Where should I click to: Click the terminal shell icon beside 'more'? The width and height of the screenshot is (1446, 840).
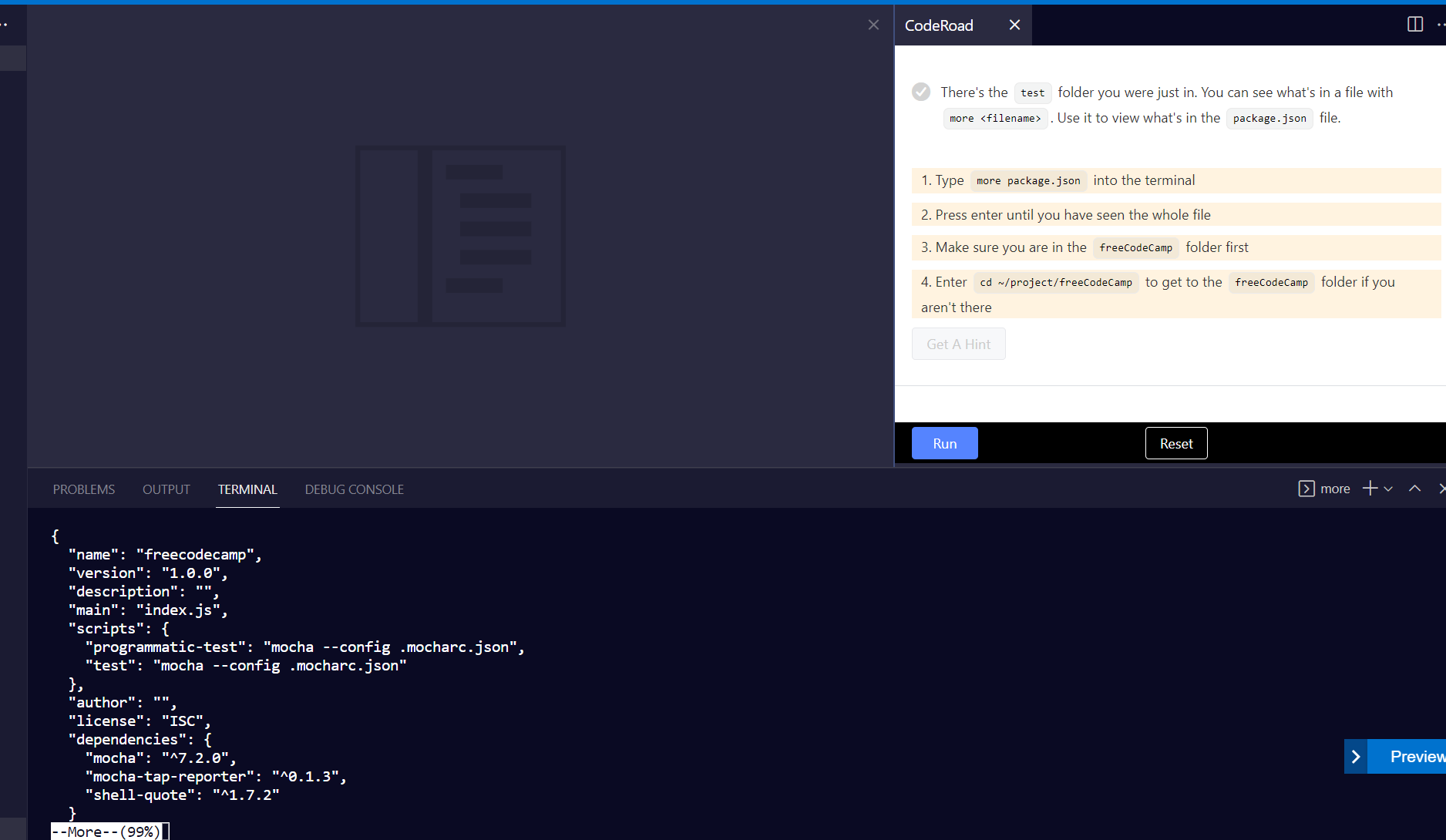coord(1306,489)
